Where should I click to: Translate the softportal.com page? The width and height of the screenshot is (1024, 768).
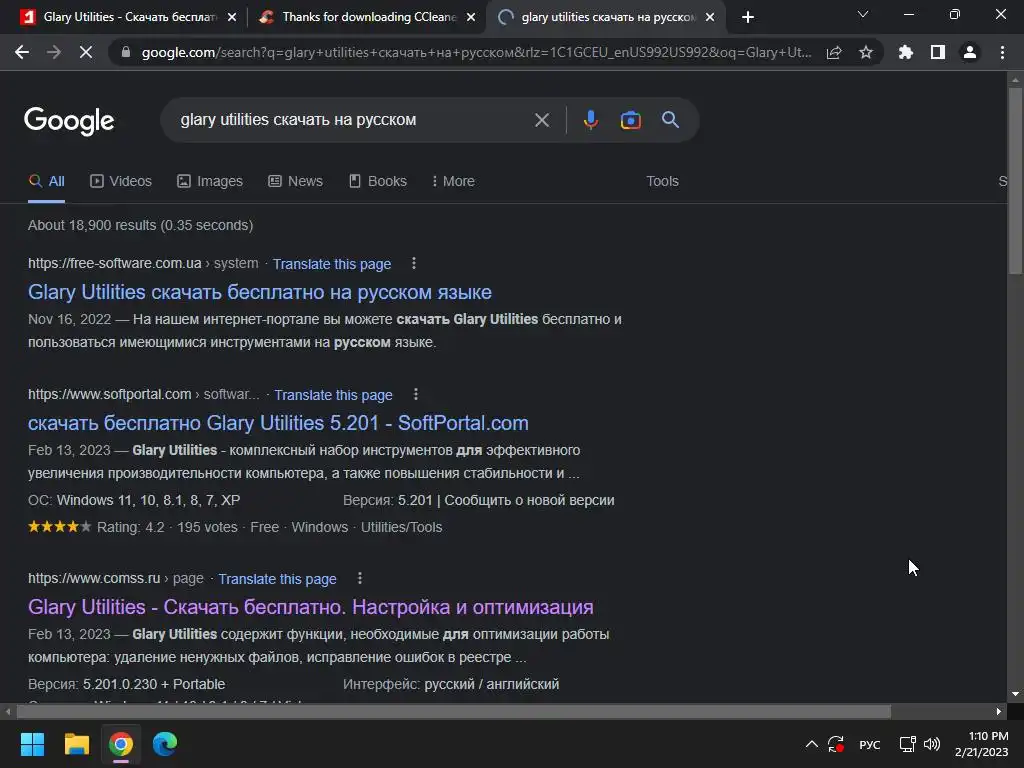pos(333,395)
